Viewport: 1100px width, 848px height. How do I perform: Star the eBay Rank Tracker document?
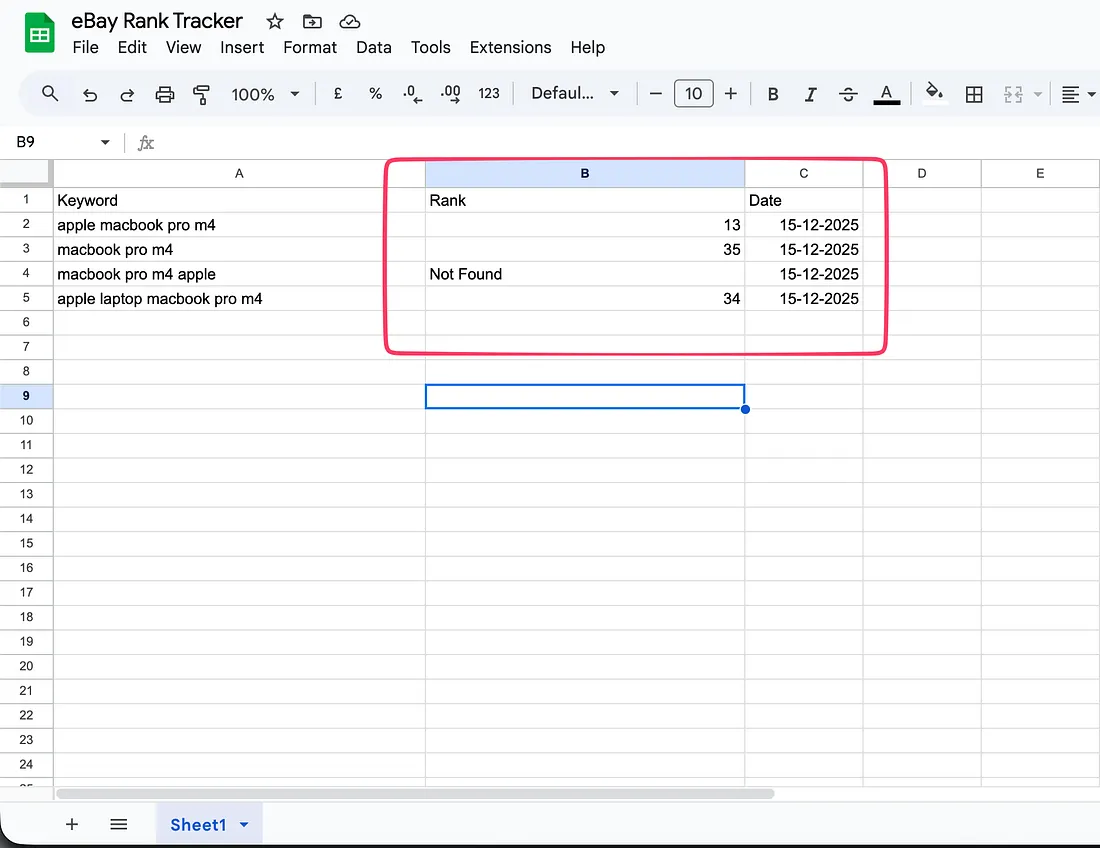tap(275, 21)
